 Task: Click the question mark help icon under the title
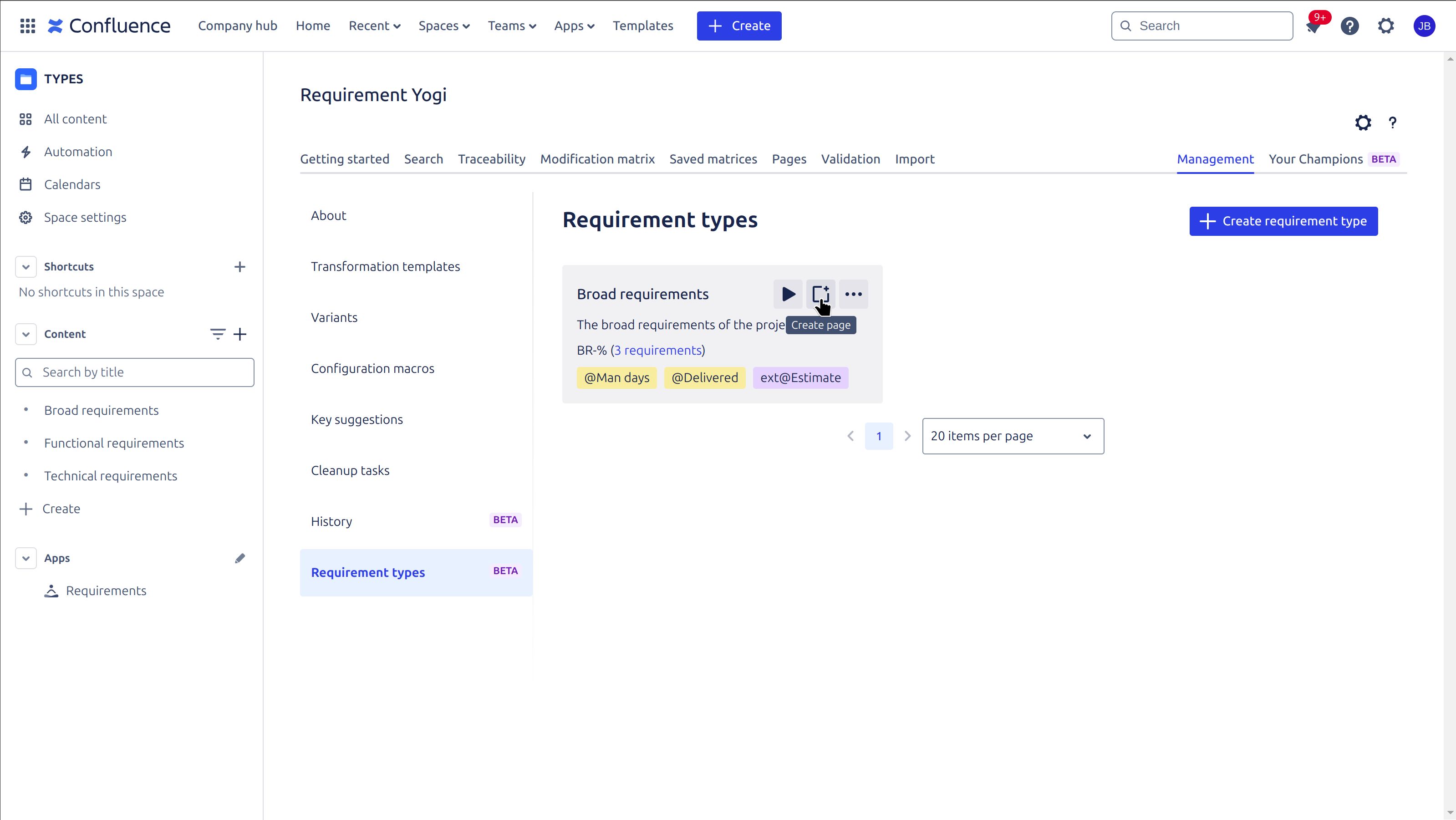(x=1392, y=122)
